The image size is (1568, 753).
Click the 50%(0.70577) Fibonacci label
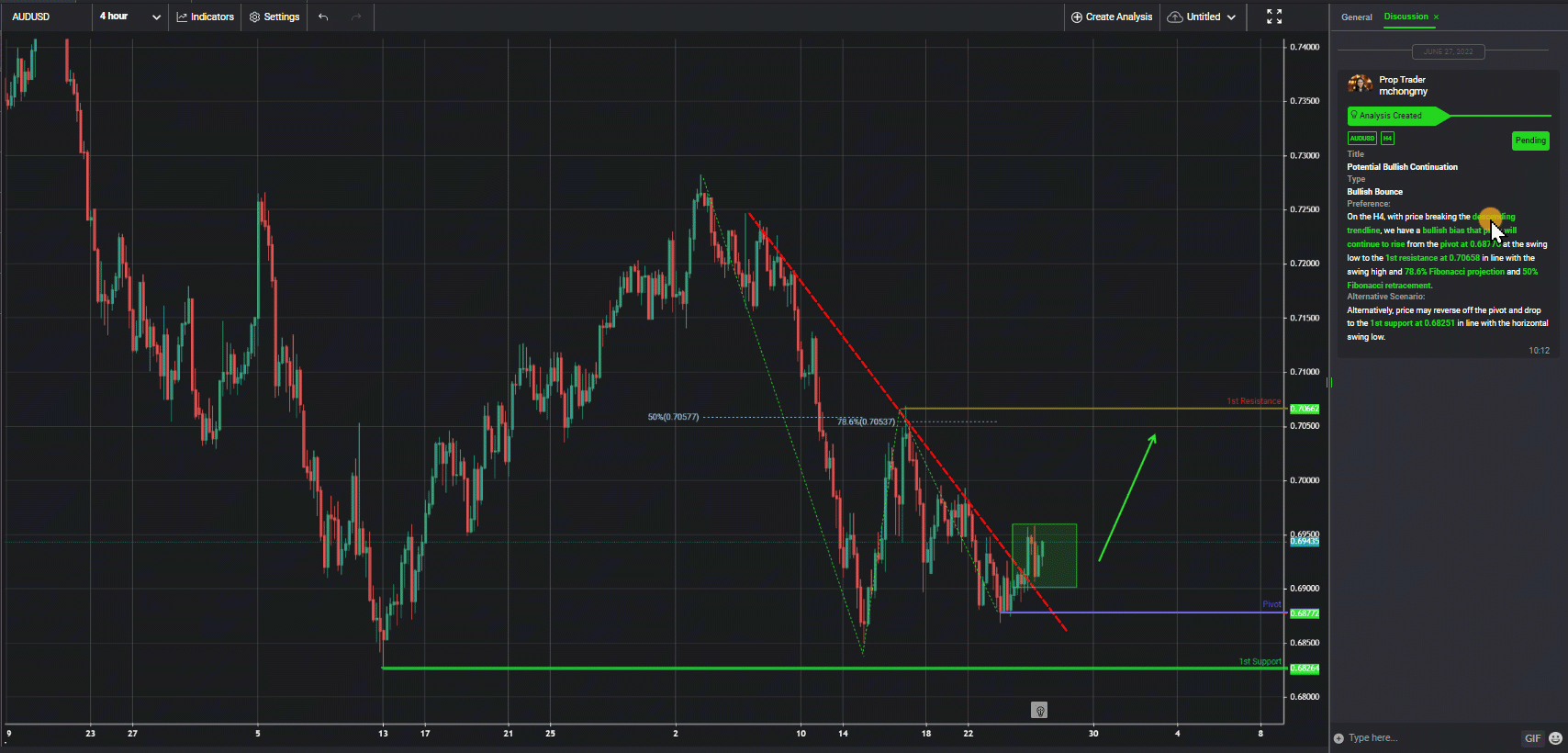[x=673, y=417]
